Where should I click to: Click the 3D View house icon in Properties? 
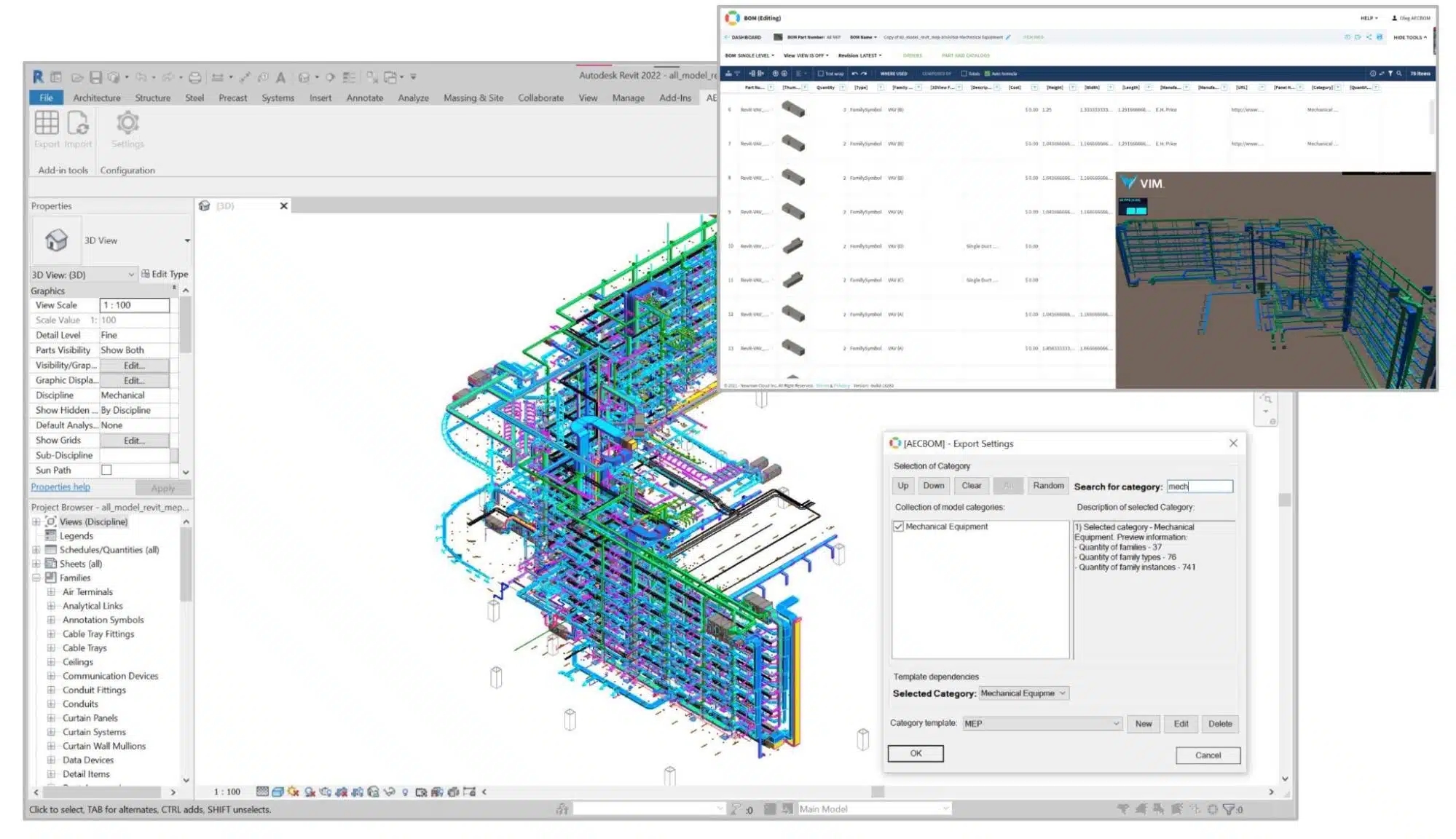click(x=56, y=240)
